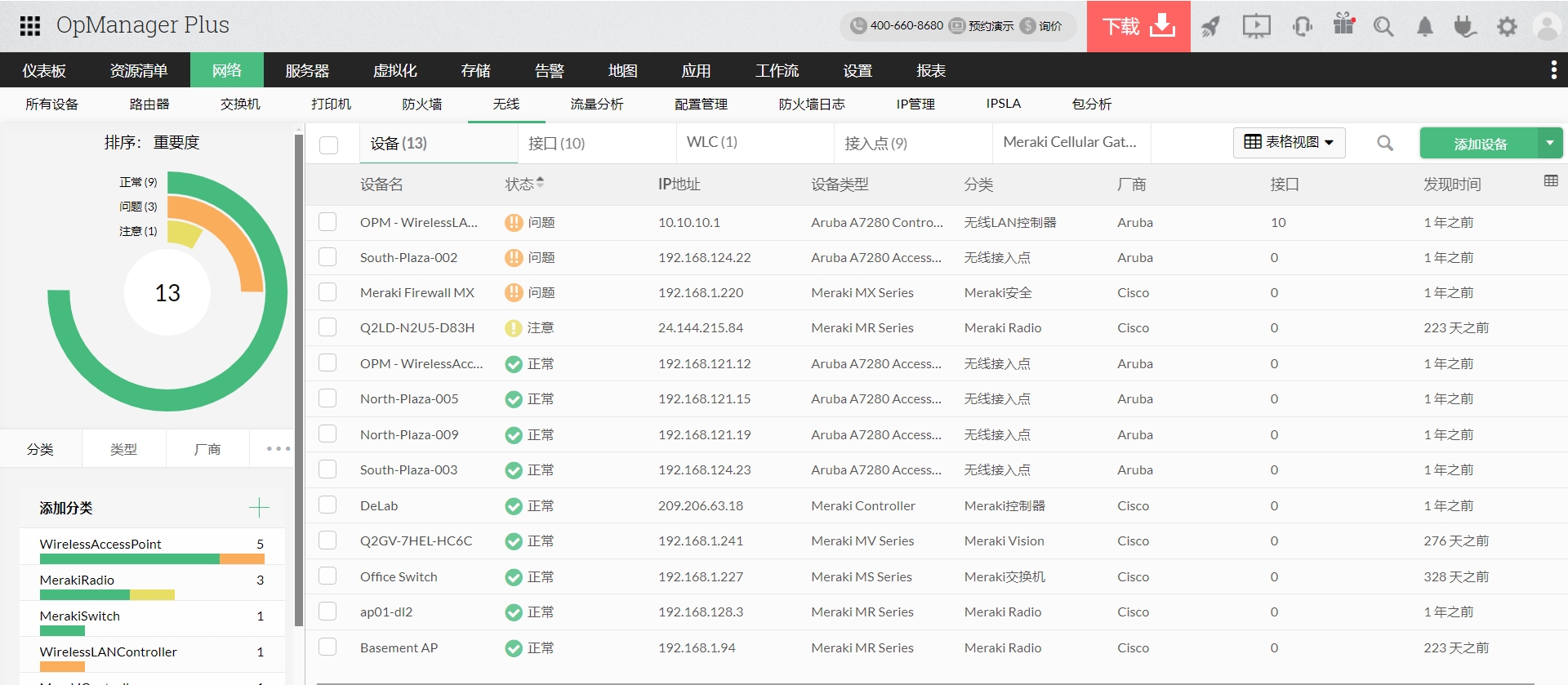Image resolution: width=1568 pixels, height=685 pixels.
Task: Click the 添加设备 green button
Action: pos(1480,143)
